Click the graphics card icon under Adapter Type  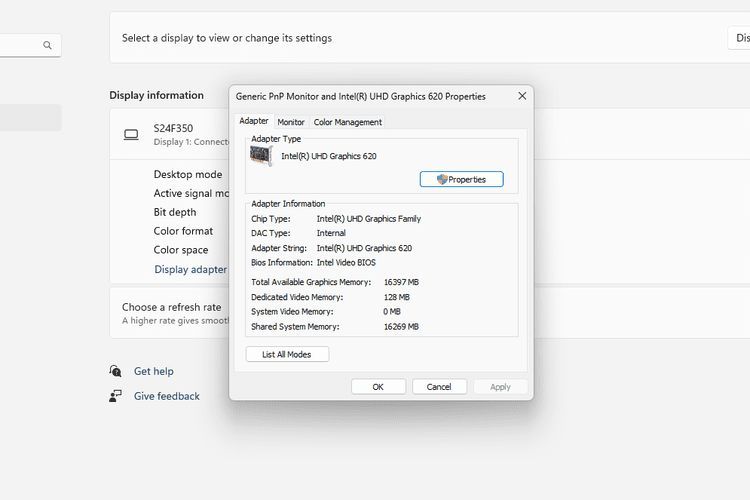coord(261,155)
